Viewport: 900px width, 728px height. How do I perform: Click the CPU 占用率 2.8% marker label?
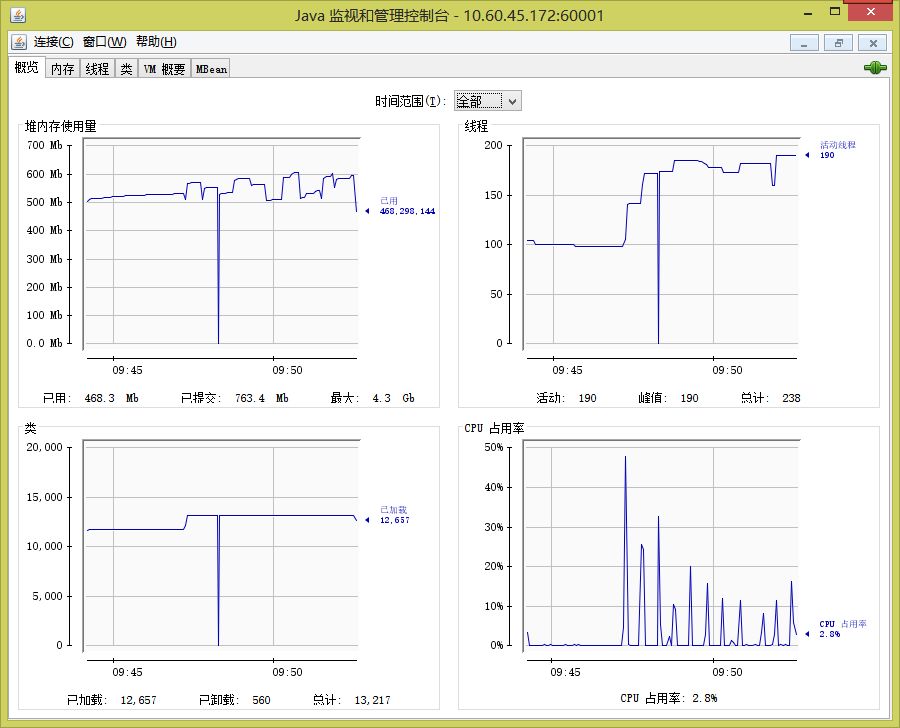(x=837, y=629)
